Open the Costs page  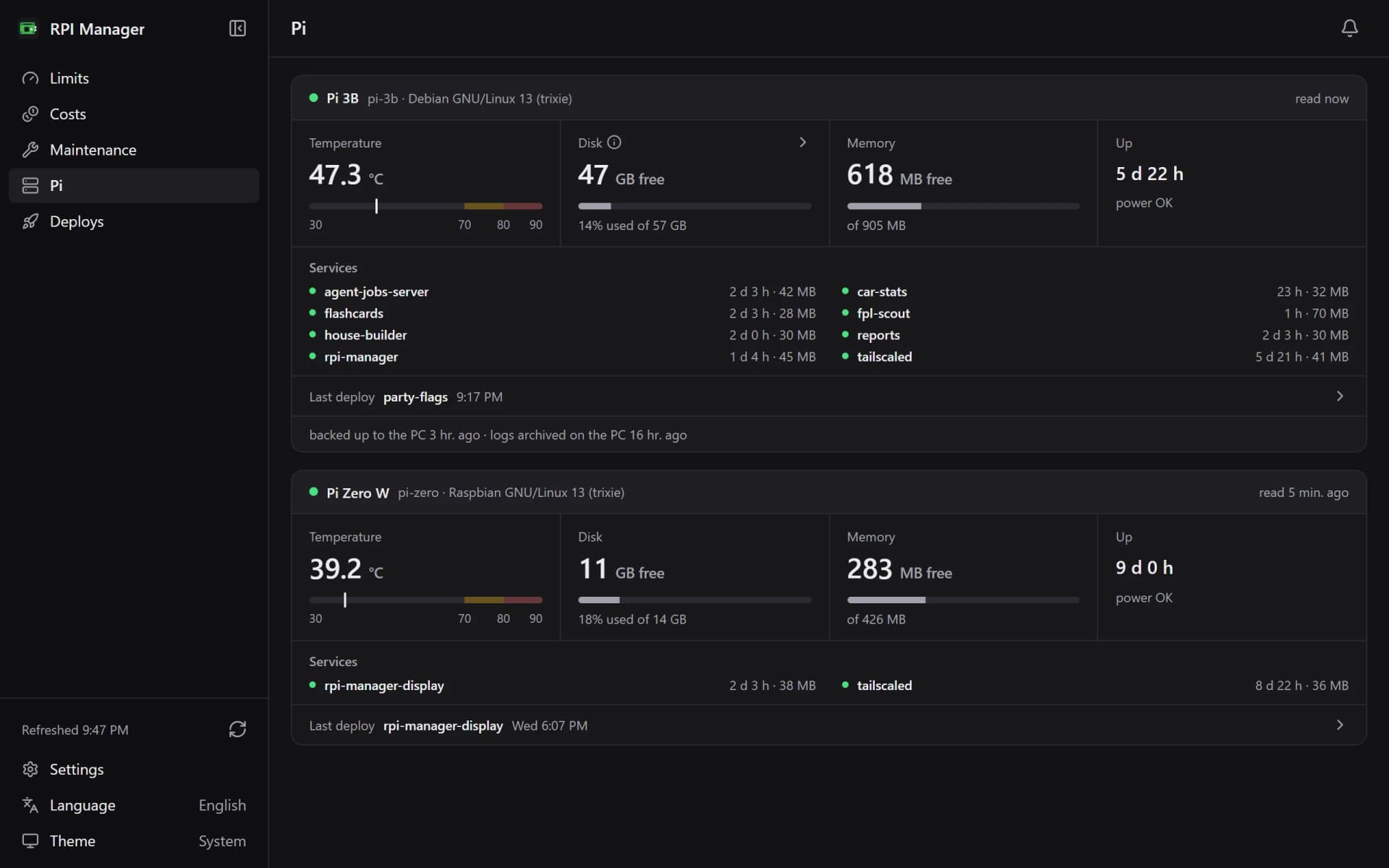point(134,114)
